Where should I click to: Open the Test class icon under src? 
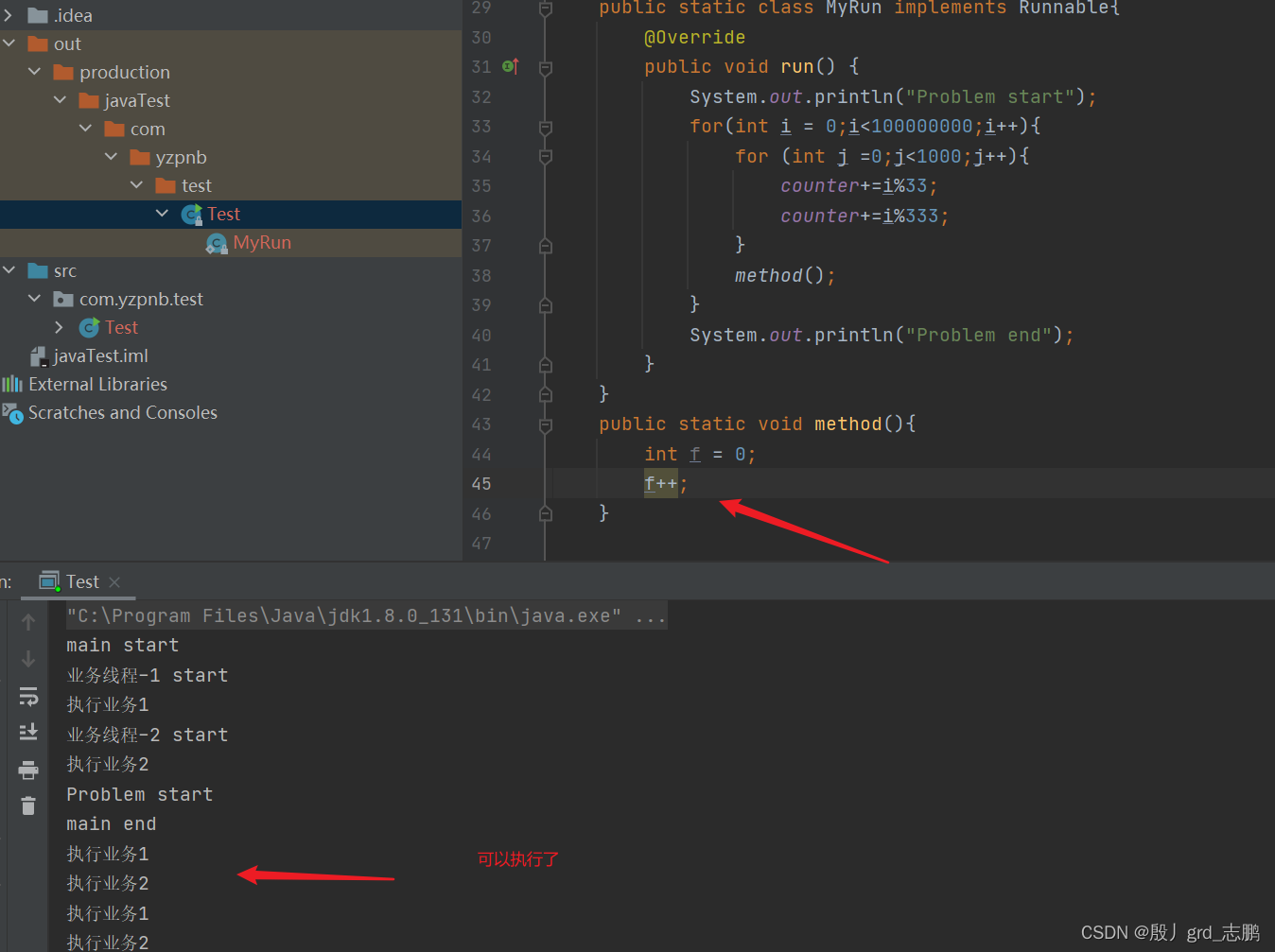89,327
